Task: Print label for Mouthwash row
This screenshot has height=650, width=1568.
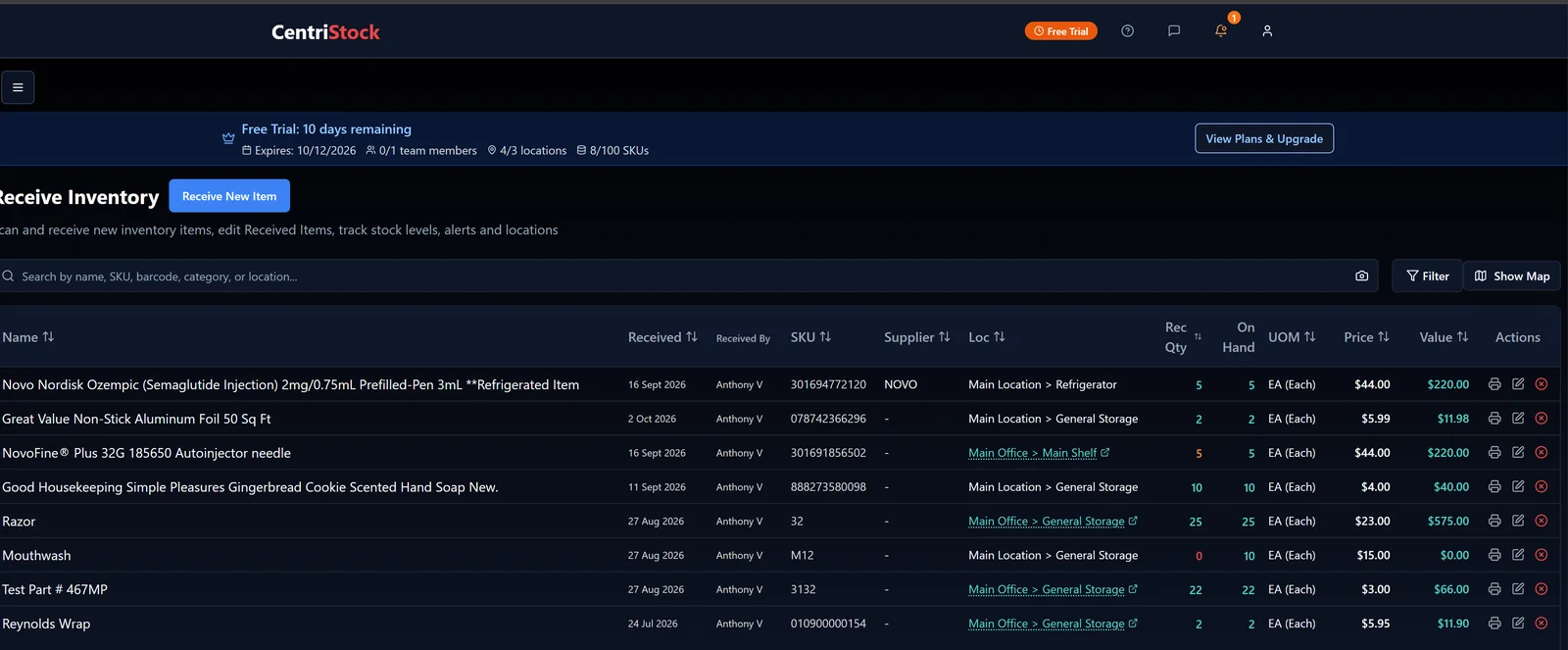Action: pyautogui.click(x=1494, y=555)
